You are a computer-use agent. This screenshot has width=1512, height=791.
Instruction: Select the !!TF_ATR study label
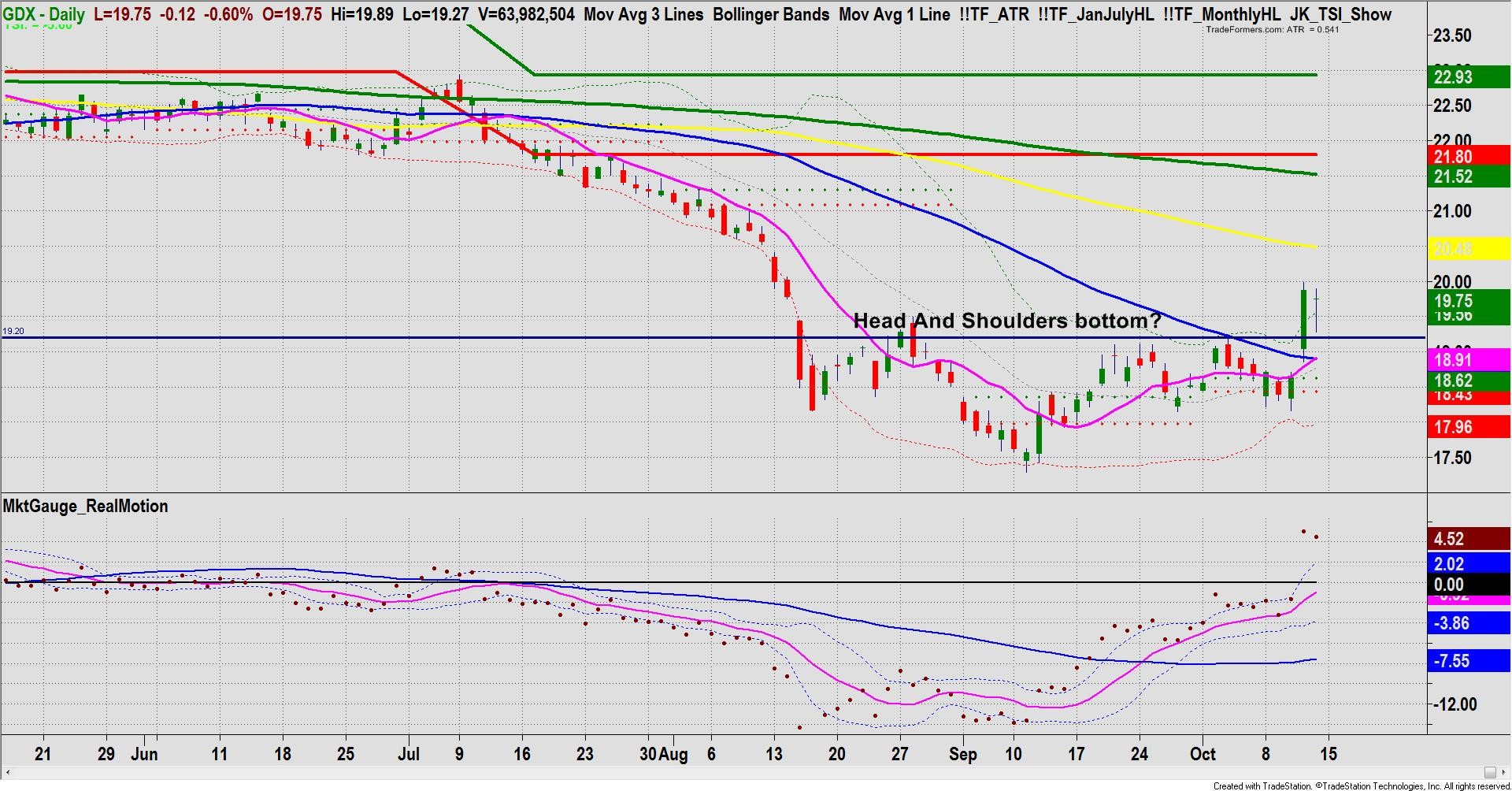click(x=994, y=14)
